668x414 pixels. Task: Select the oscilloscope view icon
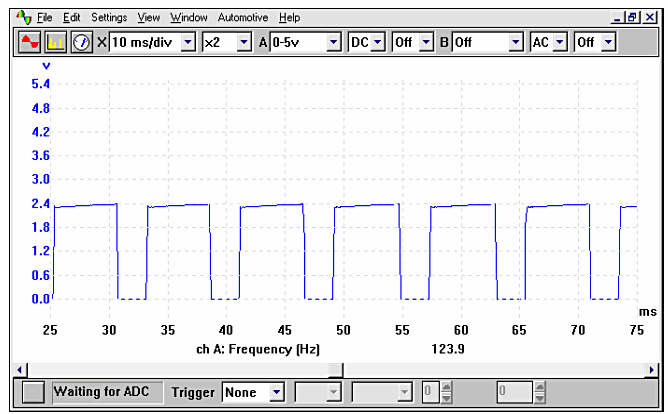[x=31, y=42]
